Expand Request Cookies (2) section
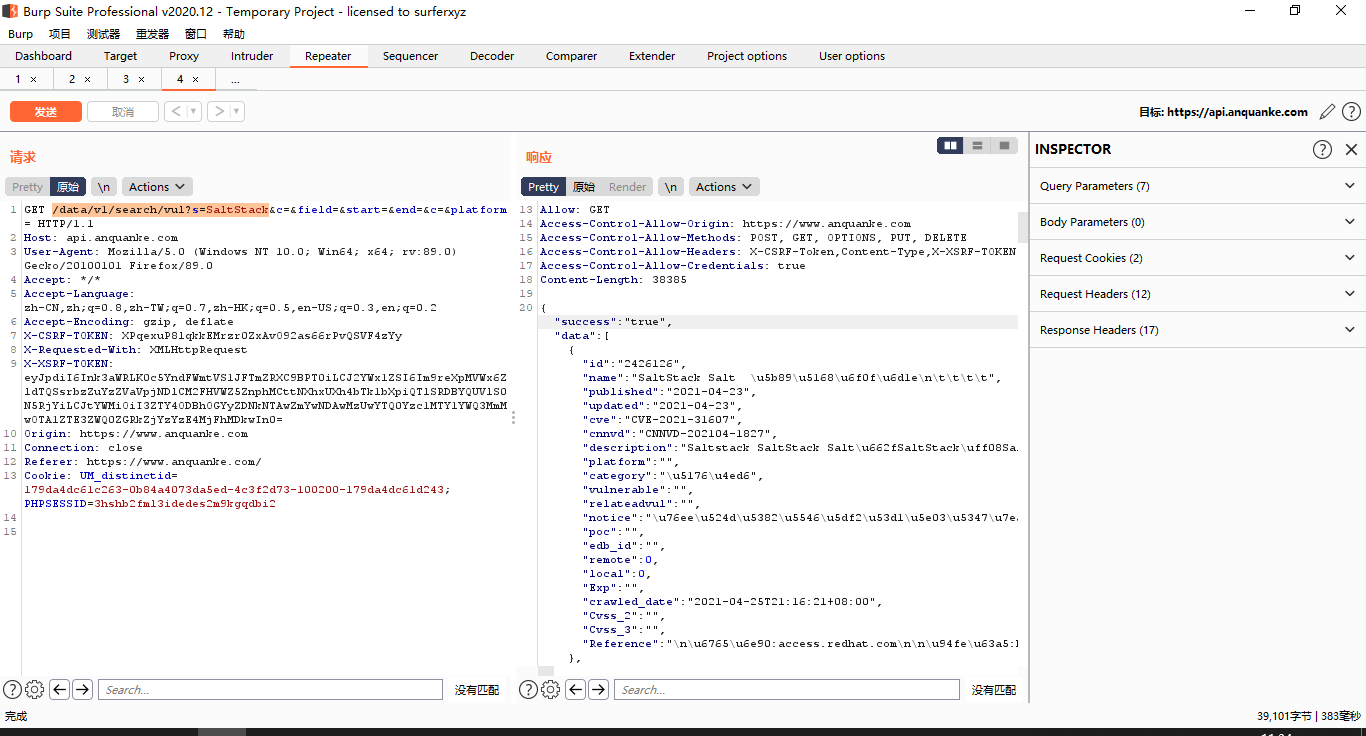 1198,258
